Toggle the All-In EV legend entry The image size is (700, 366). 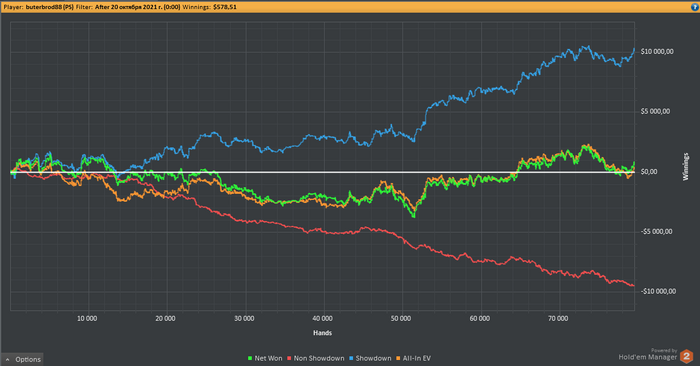(x=413, y=358)
